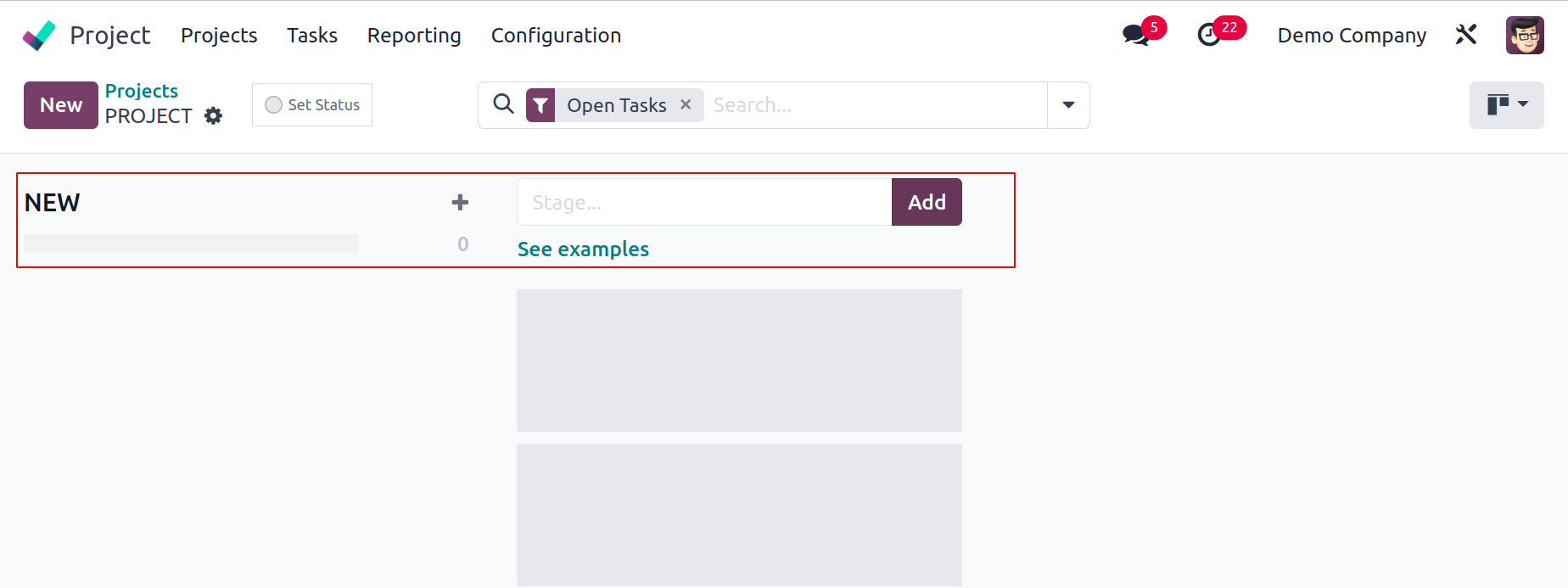Remove the Open Tasks filter
This screenshot has height=588, width=1568.
click(686, 104)
